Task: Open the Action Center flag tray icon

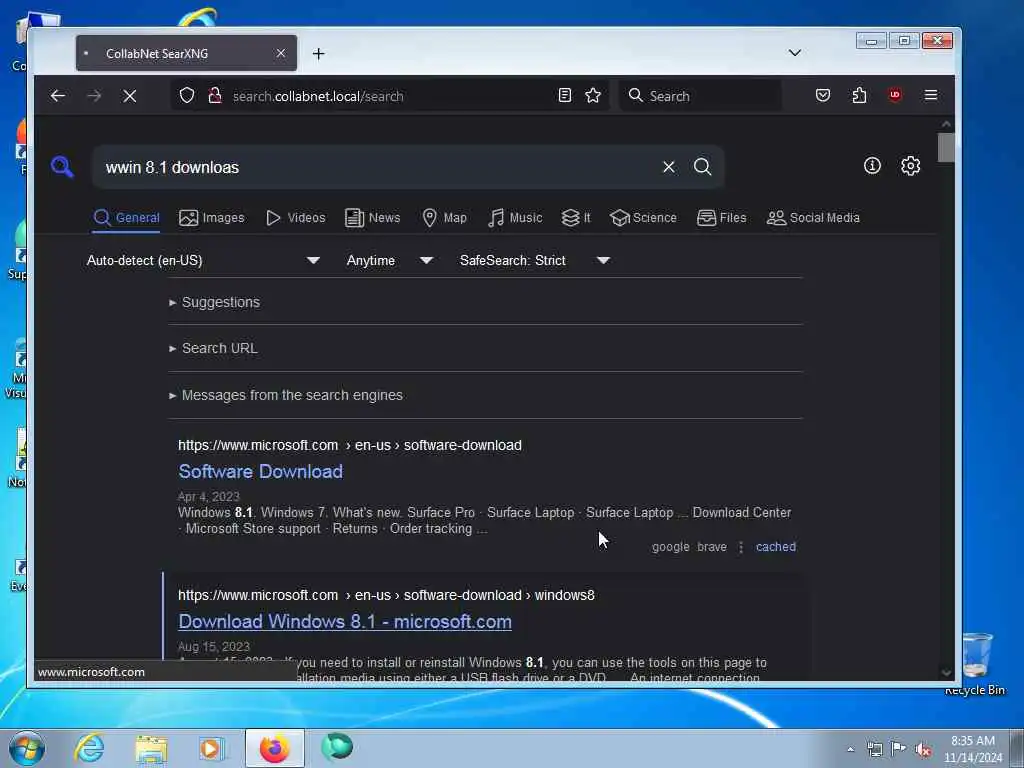Action: [x=899, y=749]
